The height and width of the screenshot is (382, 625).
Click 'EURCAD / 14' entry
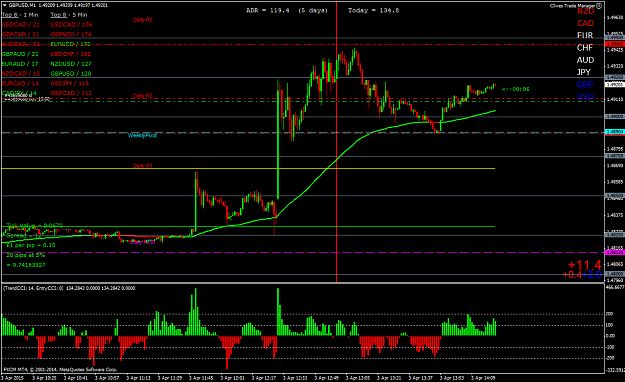click(x=20, y=83)
